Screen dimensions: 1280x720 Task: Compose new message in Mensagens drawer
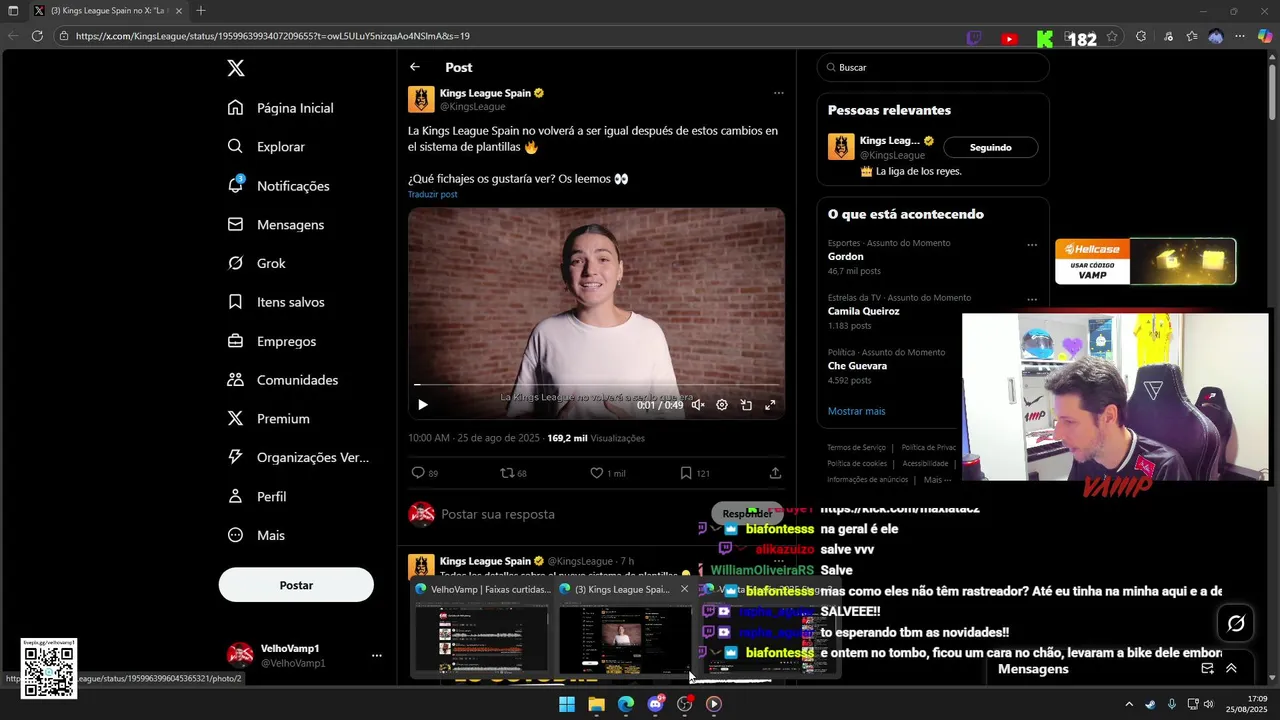1207,669
